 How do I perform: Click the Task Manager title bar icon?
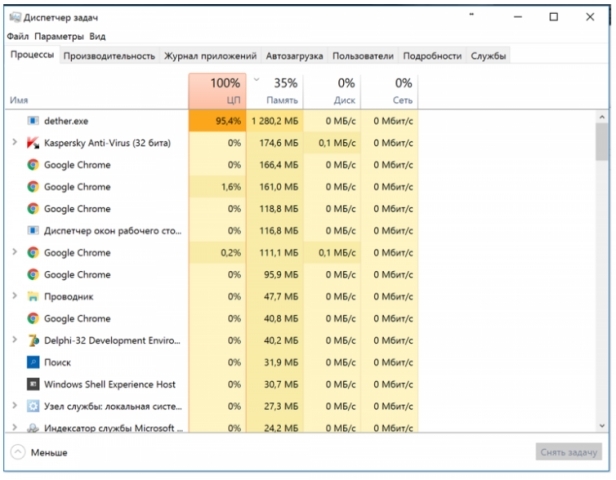tap(15, 17)
